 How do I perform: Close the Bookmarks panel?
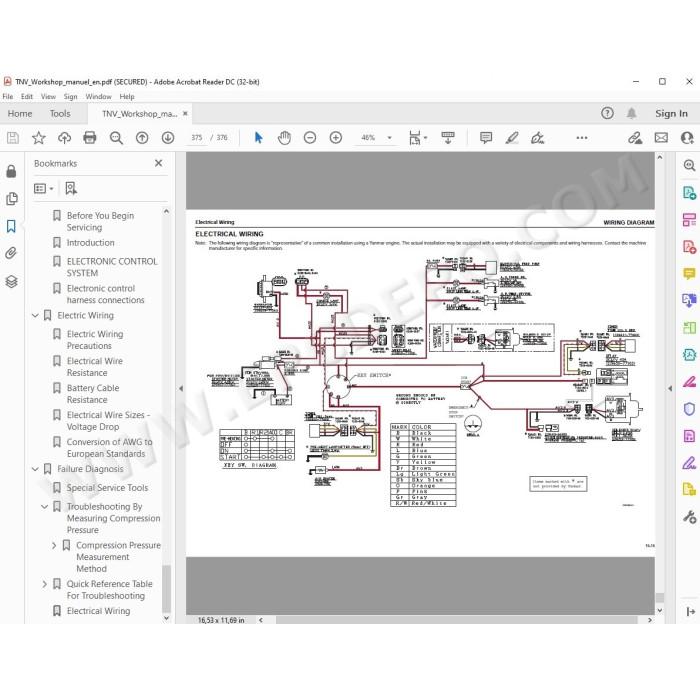click(x=158, y=163)
